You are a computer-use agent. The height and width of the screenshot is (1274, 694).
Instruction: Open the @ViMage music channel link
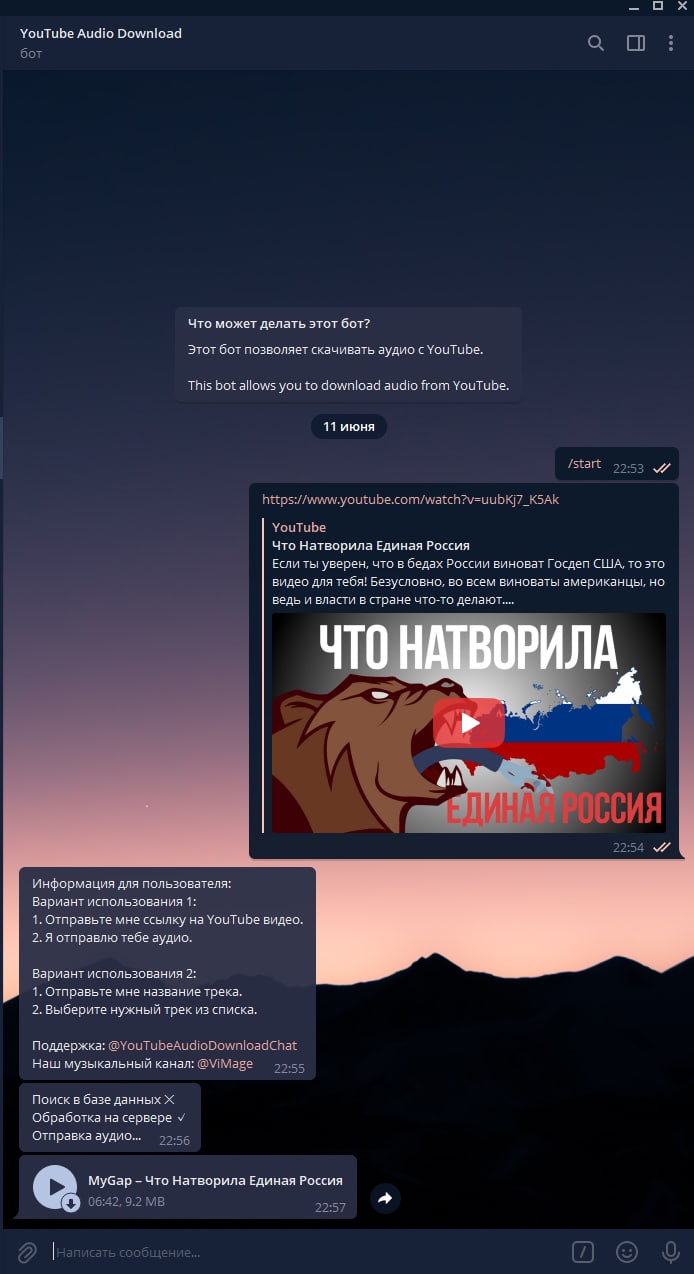click(x=225, y=1064)
